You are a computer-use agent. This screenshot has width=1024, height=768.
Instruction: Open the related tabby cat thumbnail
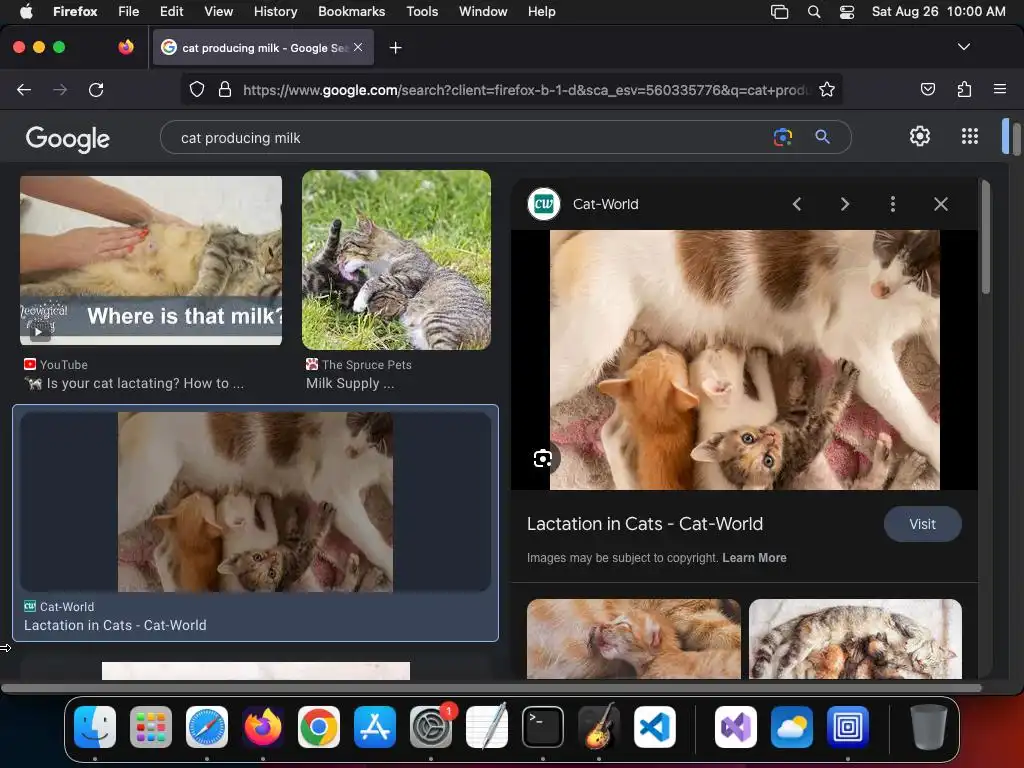855,639
